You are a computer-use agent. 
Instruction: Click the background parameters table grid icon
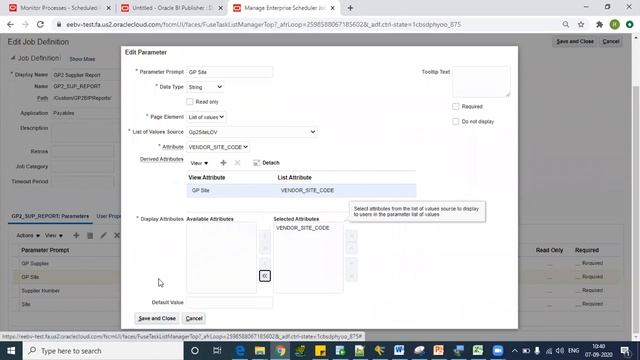point(90,235)
